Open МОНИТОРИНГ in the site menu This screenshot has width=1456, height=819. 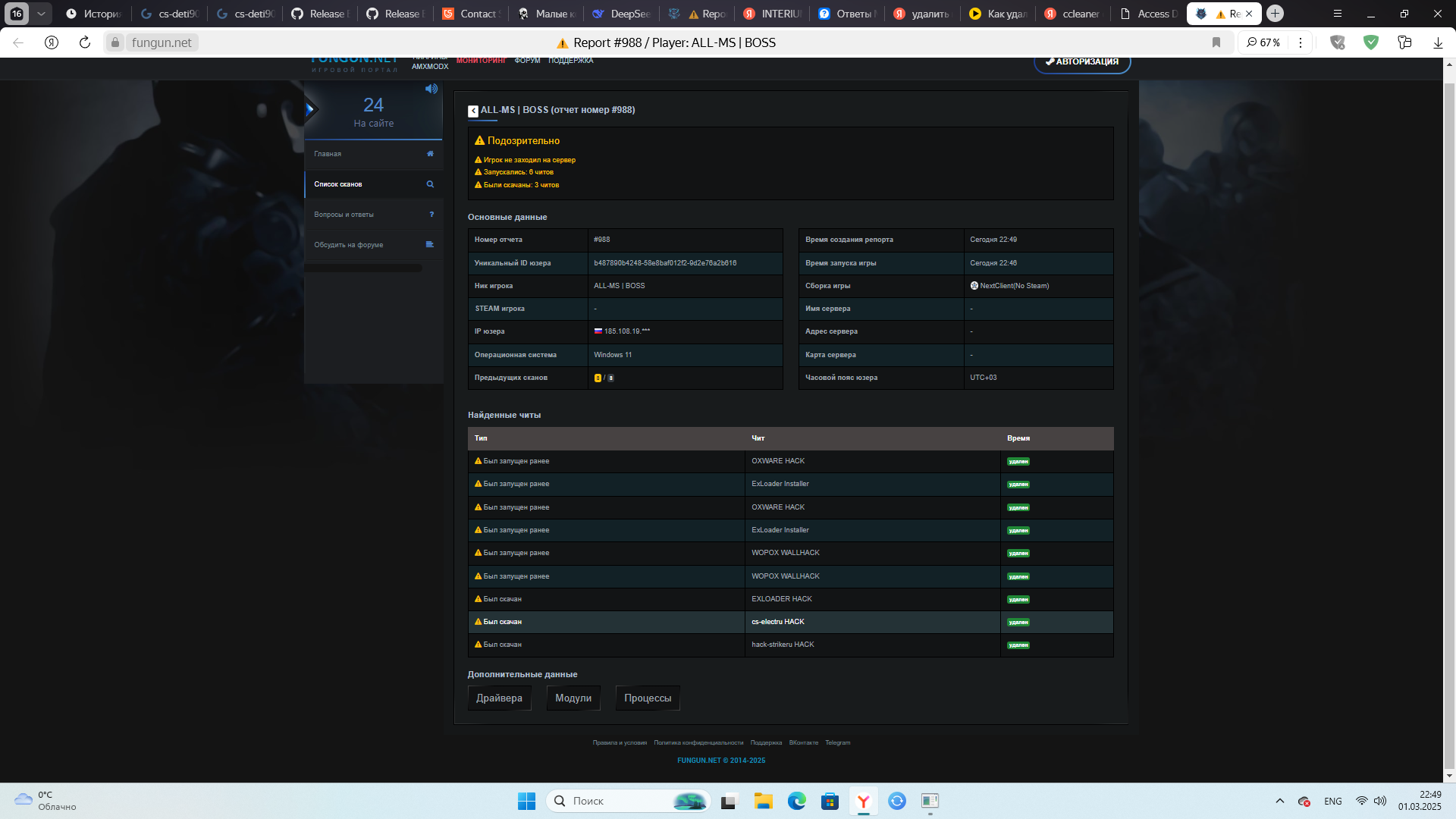pyautogui.click(x=481, y=61)
